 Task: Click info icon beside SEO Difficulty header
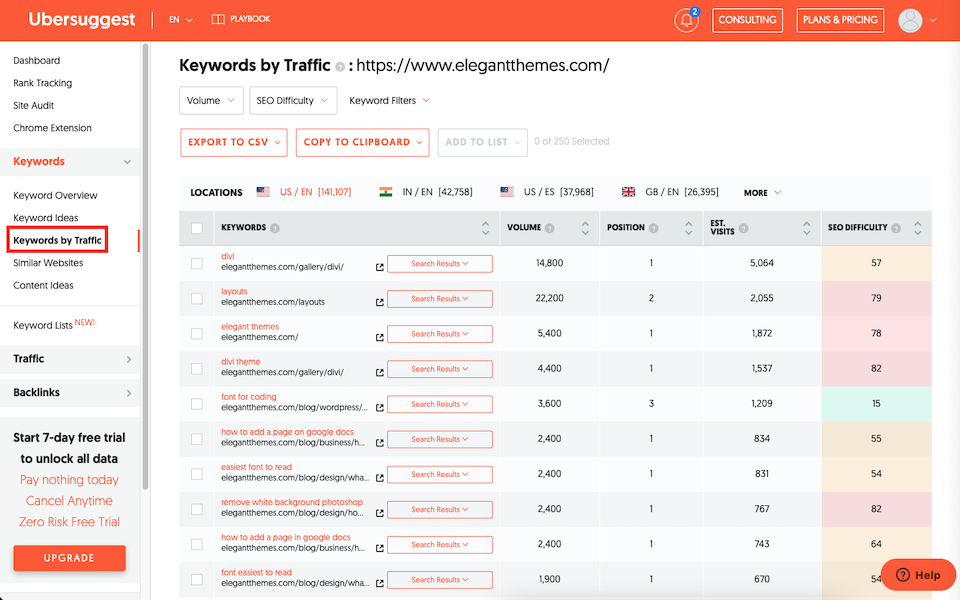coord(896,228)
